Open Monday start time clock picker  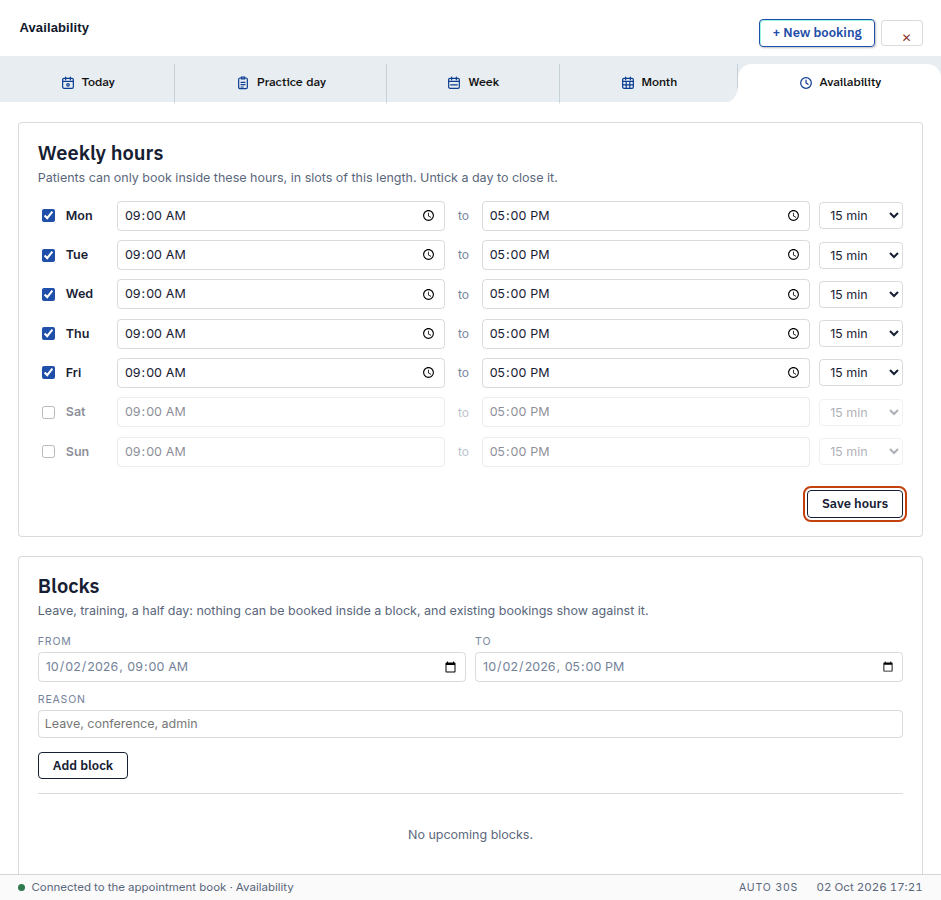coord(428,216)
